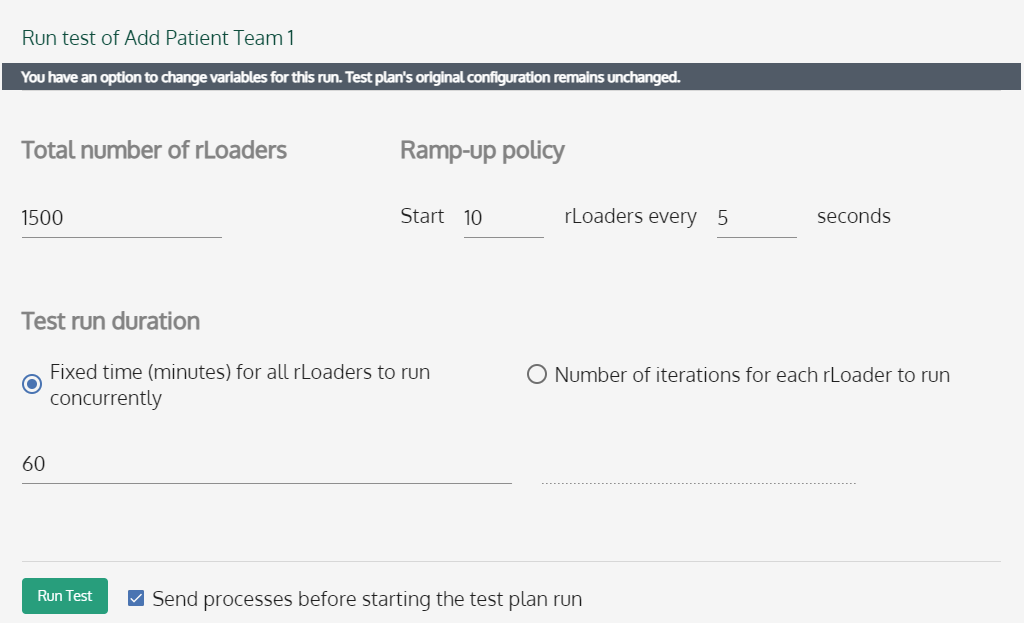Screen dimensions: 1024x623
Task: Click the Send processes checkbox label text
Action: point(366,598)
